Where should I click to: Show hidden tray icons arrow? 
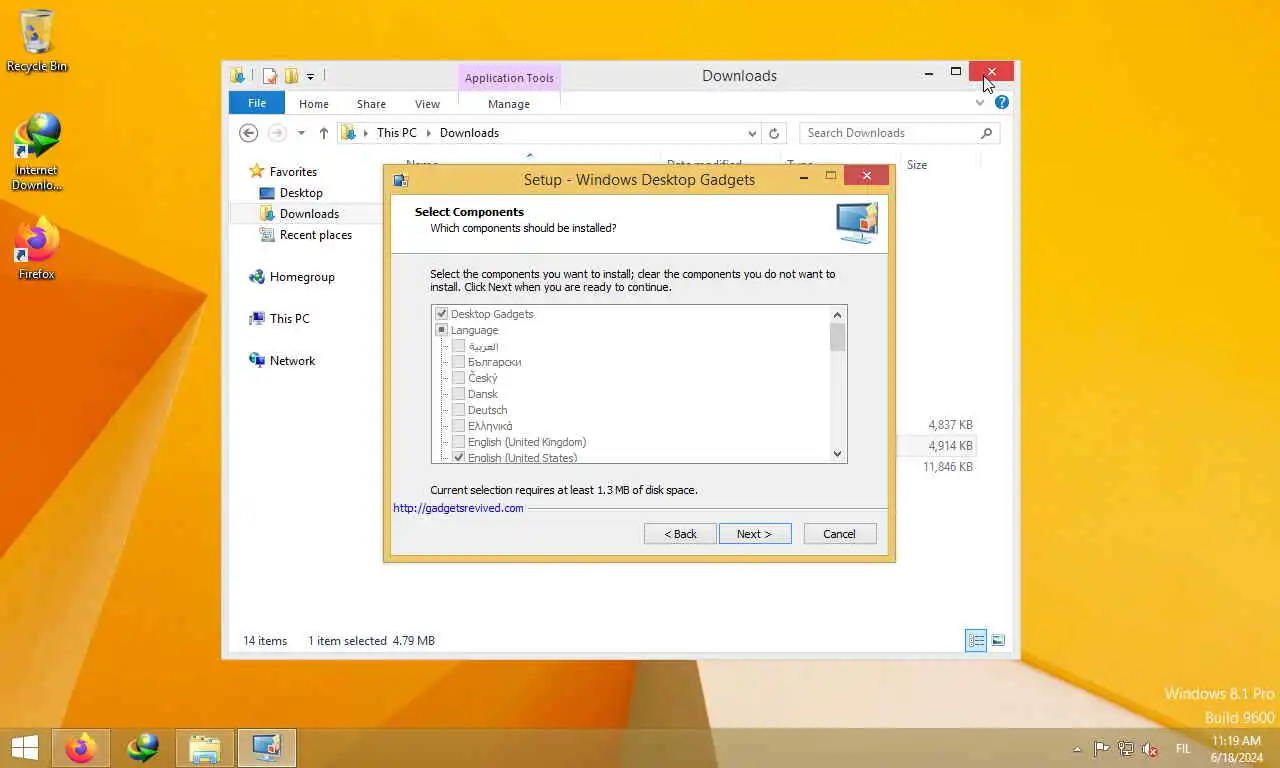(1077, 749)
